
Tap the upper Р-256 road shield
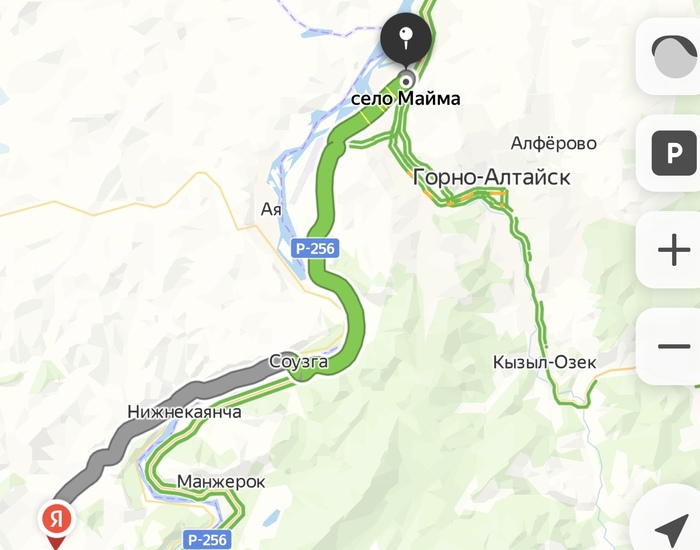click(x=315, y=248)
